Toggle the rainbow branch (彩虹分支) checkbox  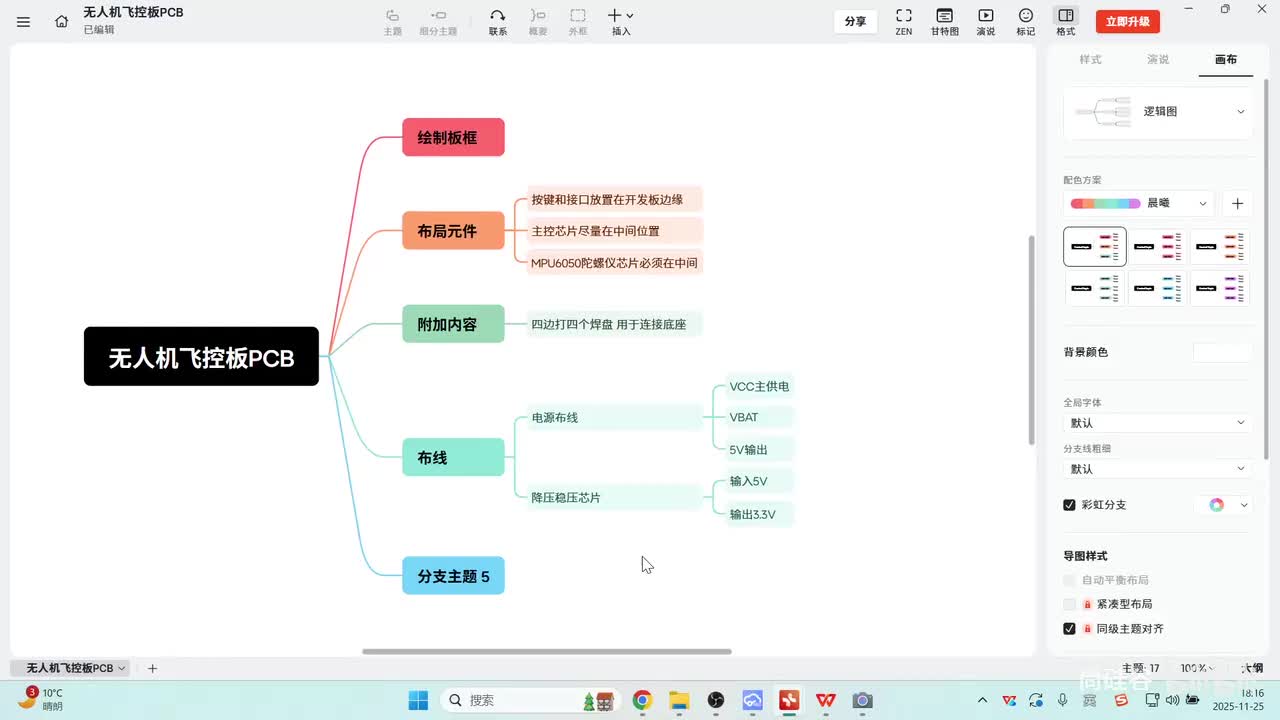click(x=1069, y=505)
